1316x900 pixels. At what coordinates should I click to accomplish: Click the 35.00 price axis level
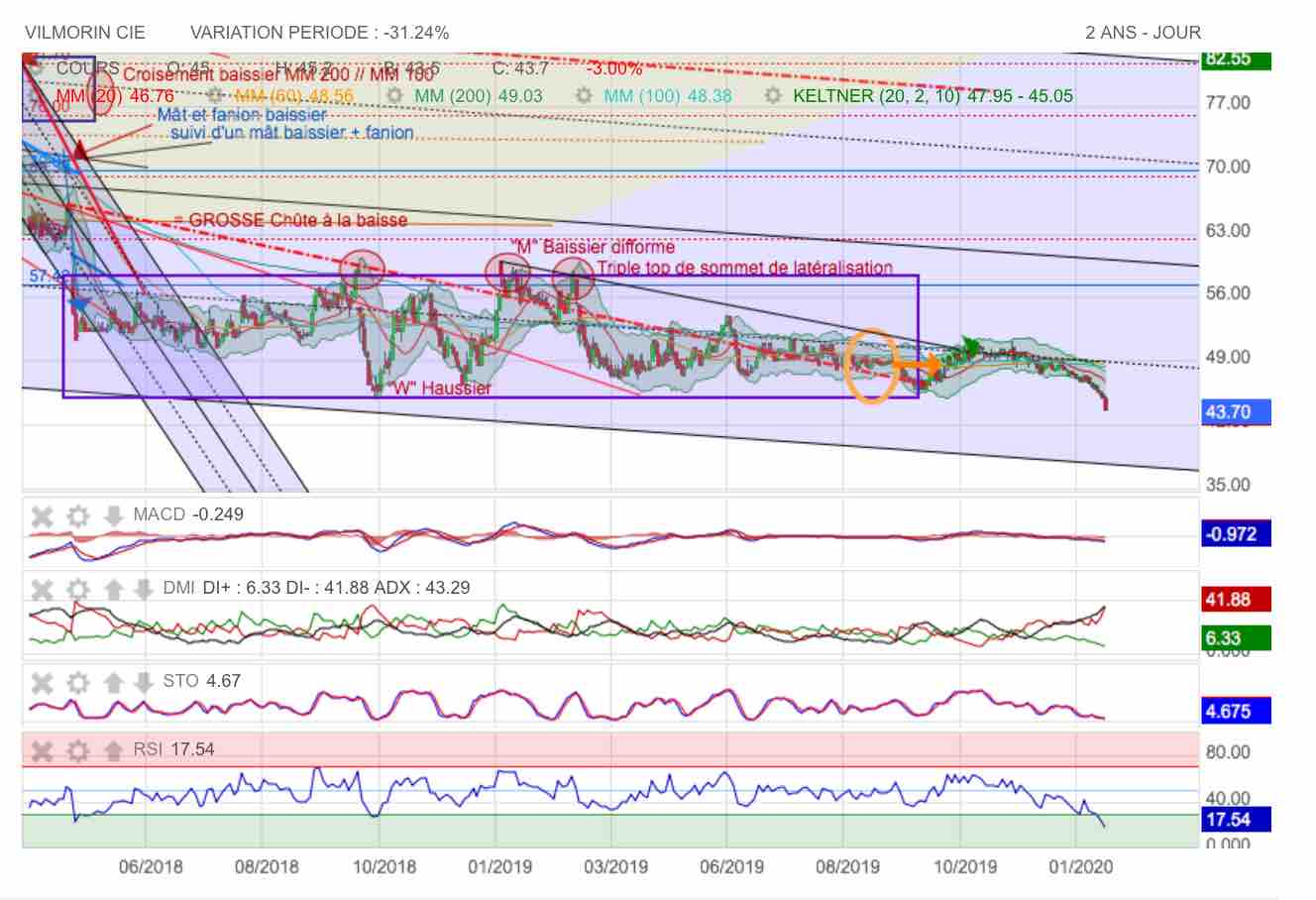click(x=1228, y=485)
